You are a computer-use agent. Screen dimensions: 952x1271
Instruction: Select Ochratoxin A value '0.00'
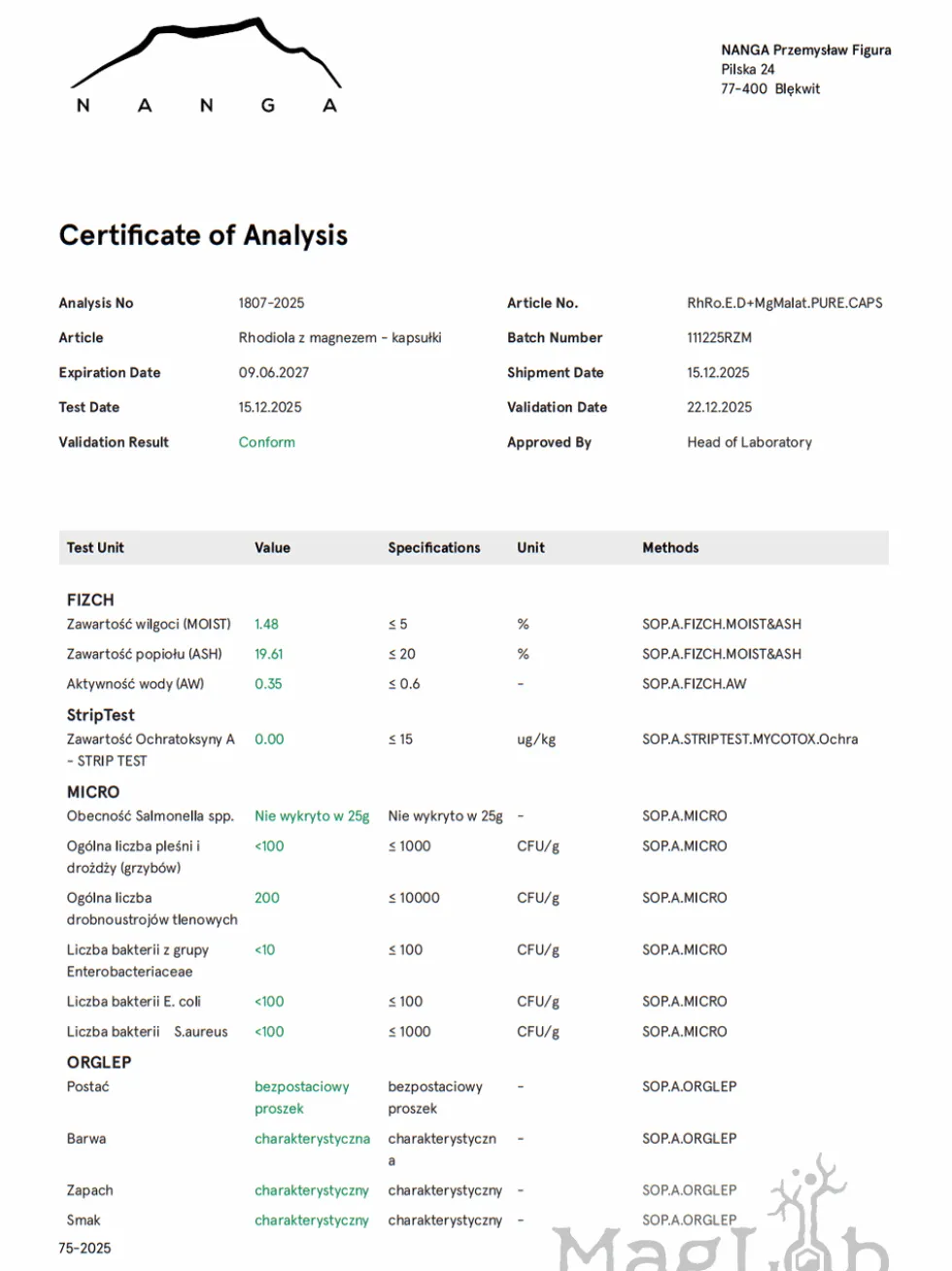(269, 739)
